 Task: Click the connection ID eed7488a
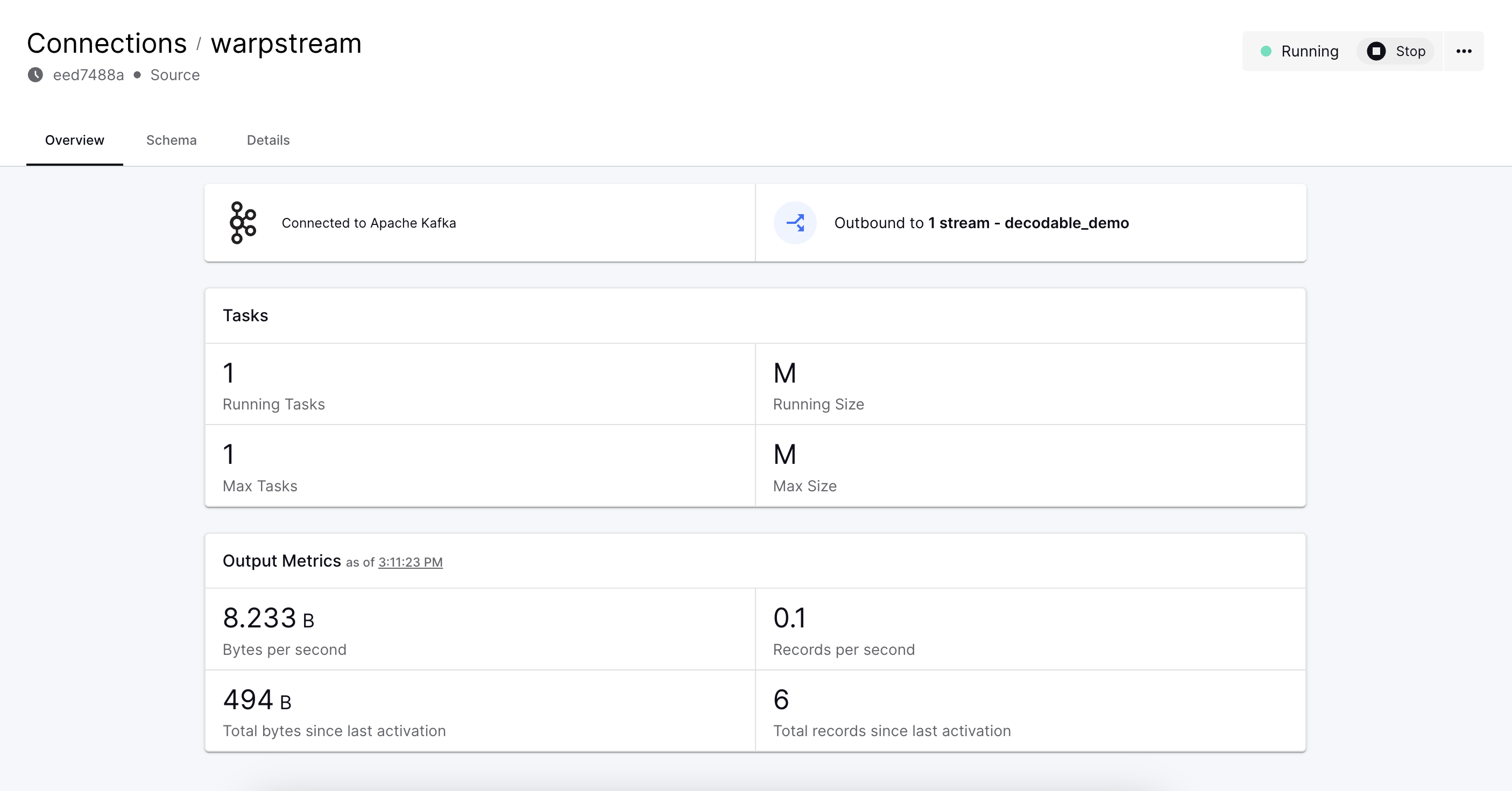89,75
